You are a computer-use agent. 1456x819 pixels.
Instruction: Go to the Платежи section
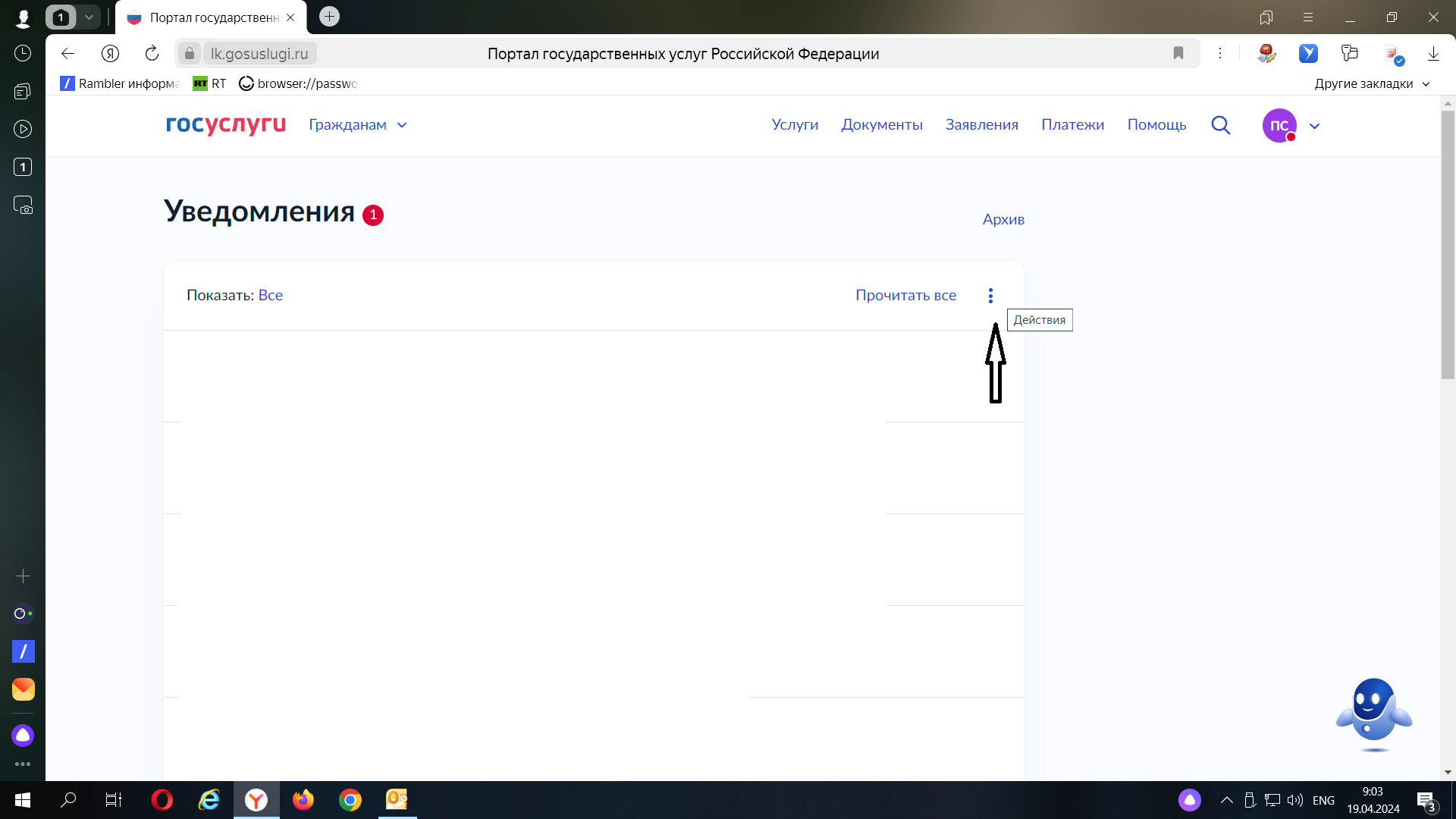[x=1072, y=125]
